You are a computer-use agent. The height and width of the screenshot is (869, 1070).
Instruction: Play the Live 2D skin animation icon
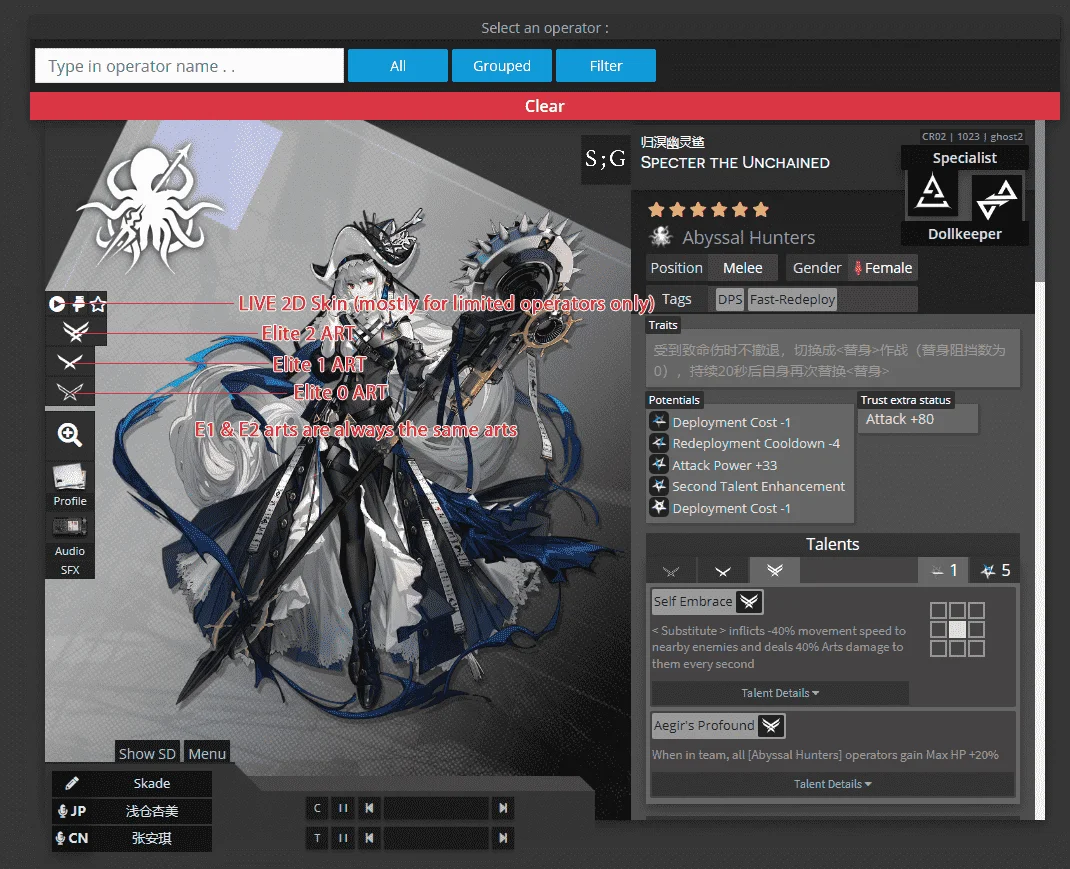point(57,304)
